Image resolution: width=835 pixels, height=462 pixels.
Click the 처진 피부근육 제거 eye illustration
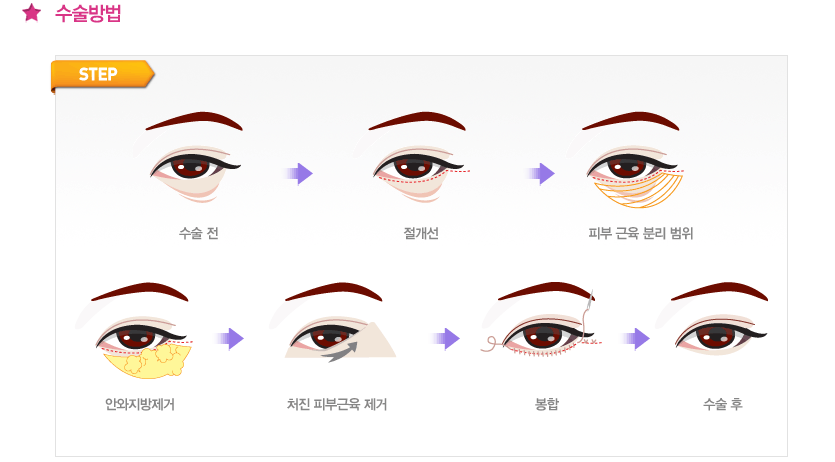point(334,323)
